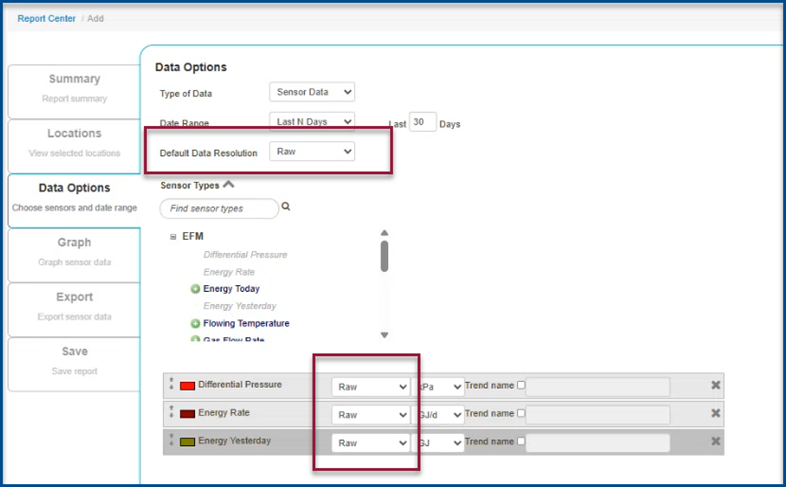Go to the Save report tab
This screenshot has height=487, width=786.
point(74,358)
